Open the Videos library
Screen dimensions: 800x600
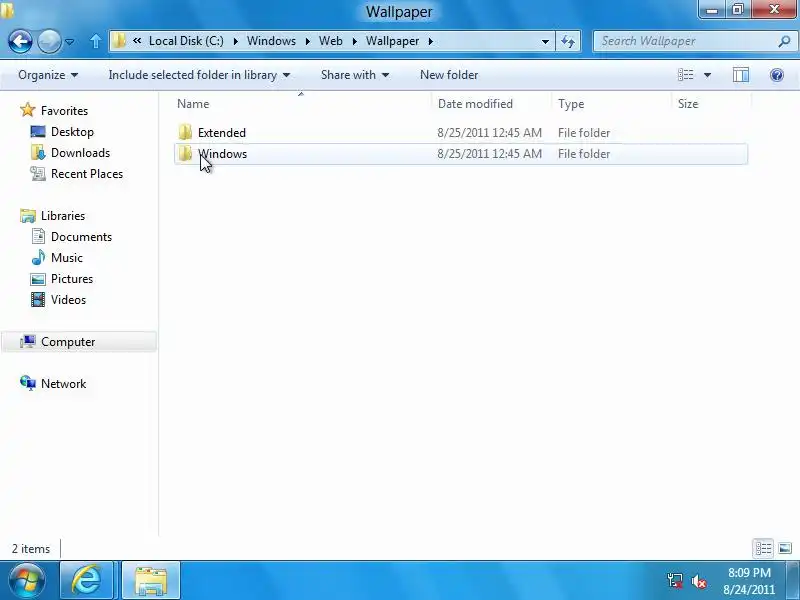point(68,299)
